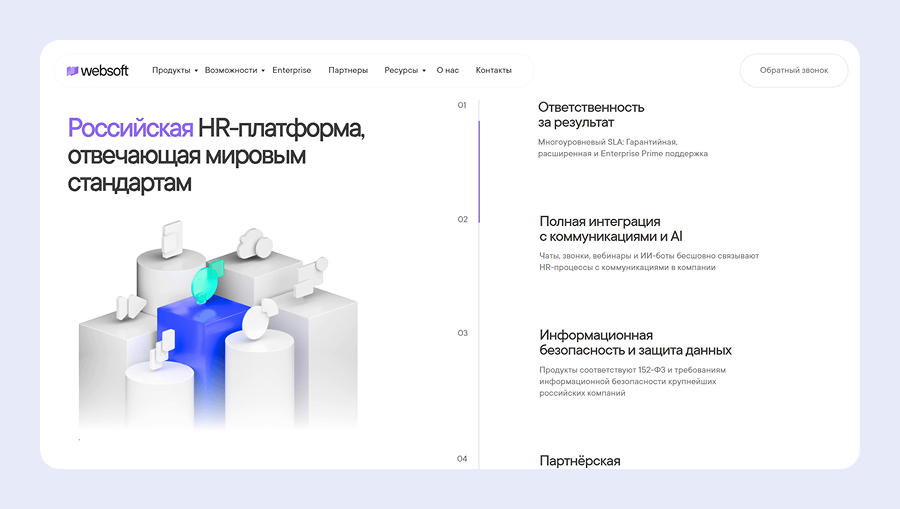Click the document icon atop tall cylinder

[x=169, y=238]
